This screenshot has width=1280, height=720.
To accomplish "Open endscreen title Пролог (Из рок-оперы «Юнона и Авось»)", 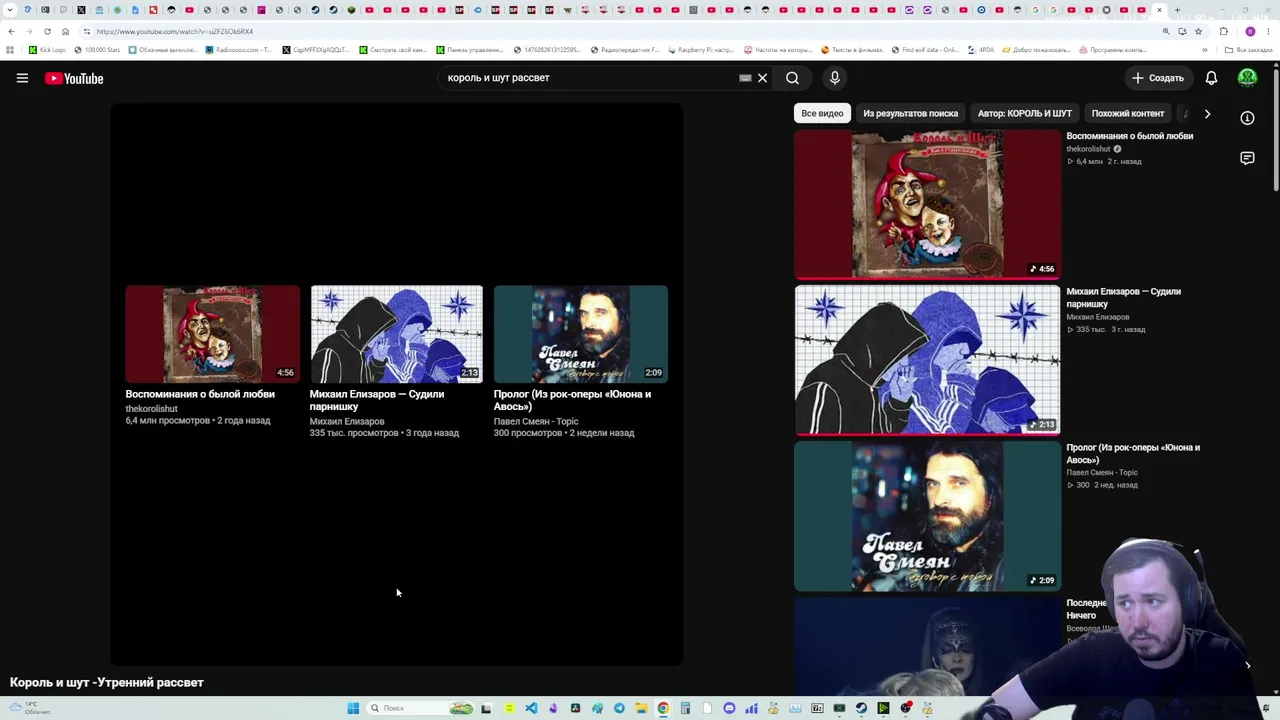I will pyautogui.click(x=572, y=400).
